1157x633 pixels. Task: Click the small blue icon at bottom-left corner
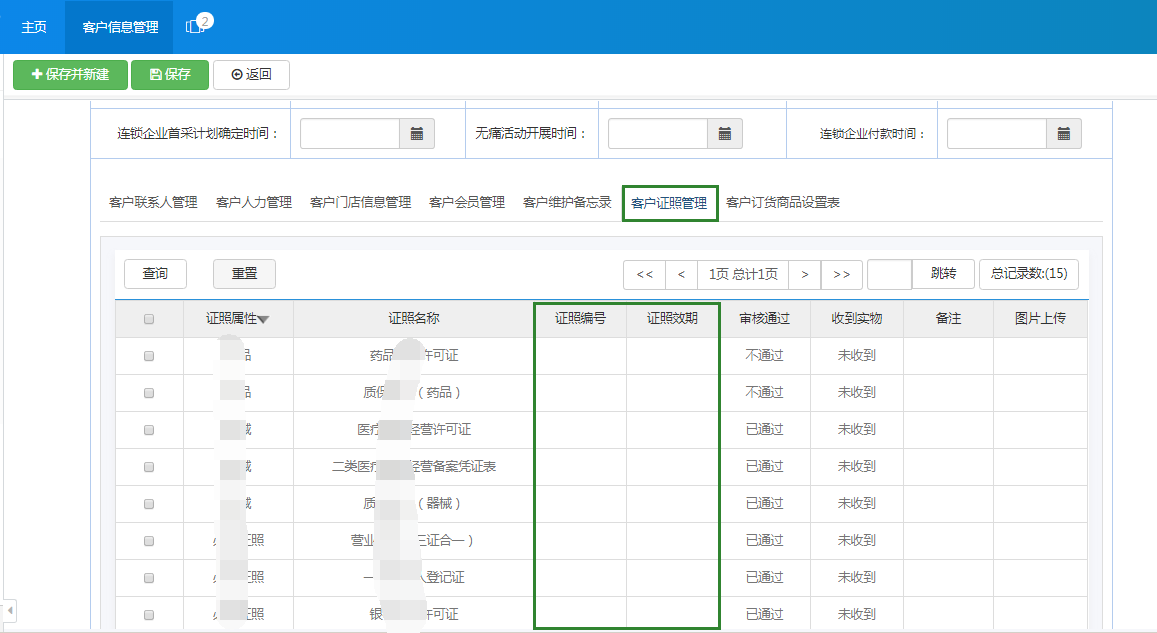tap(9, 608)
